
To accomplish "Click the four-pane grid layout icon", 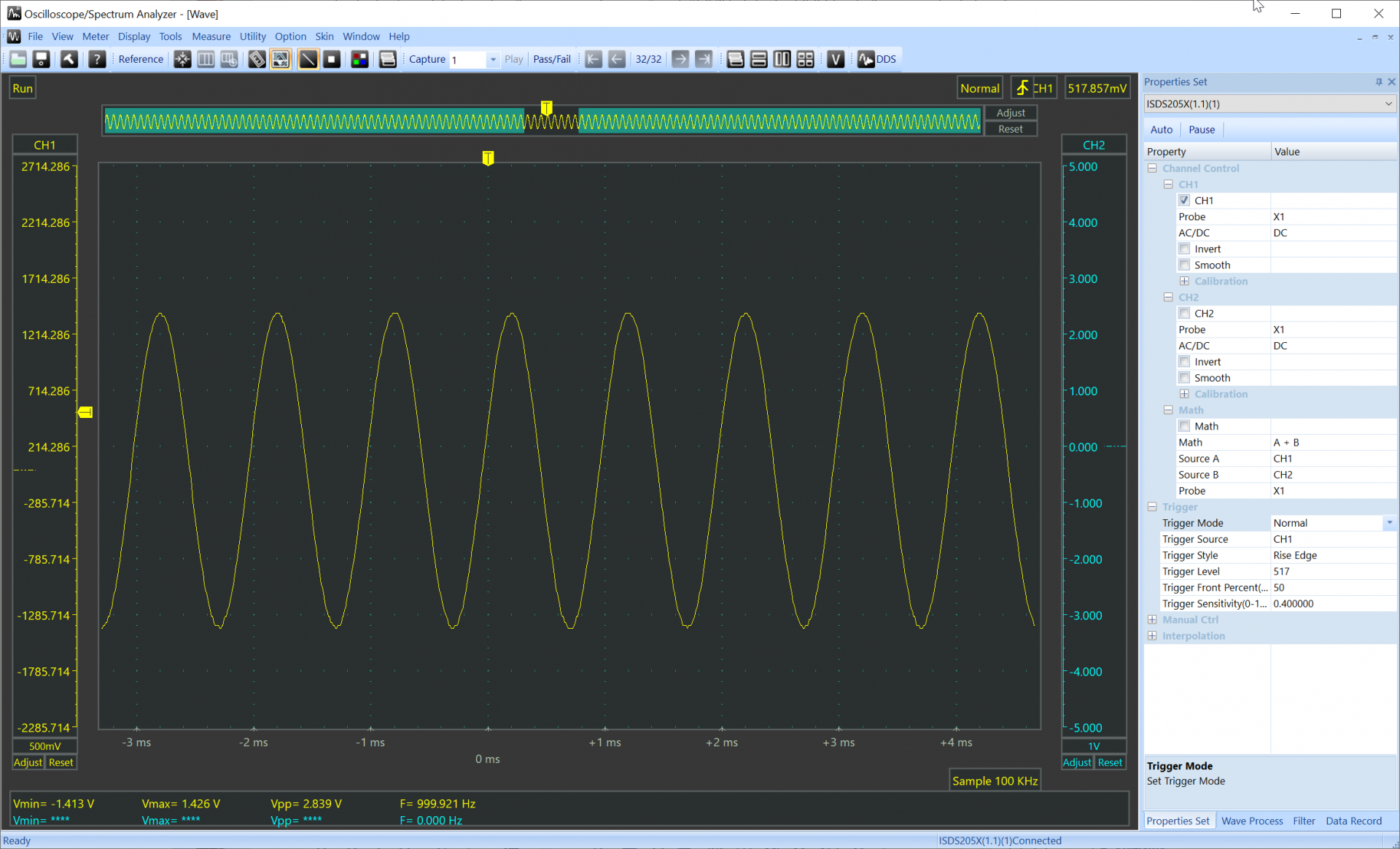I will point(806,59).
